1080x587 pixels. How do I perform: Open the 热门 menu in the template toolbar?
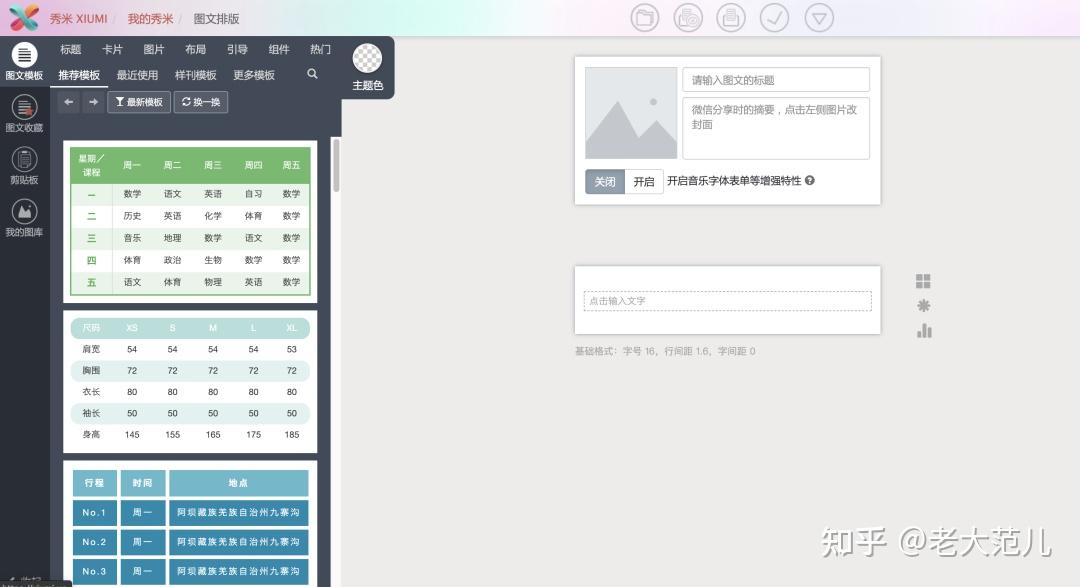coord(319,48)
